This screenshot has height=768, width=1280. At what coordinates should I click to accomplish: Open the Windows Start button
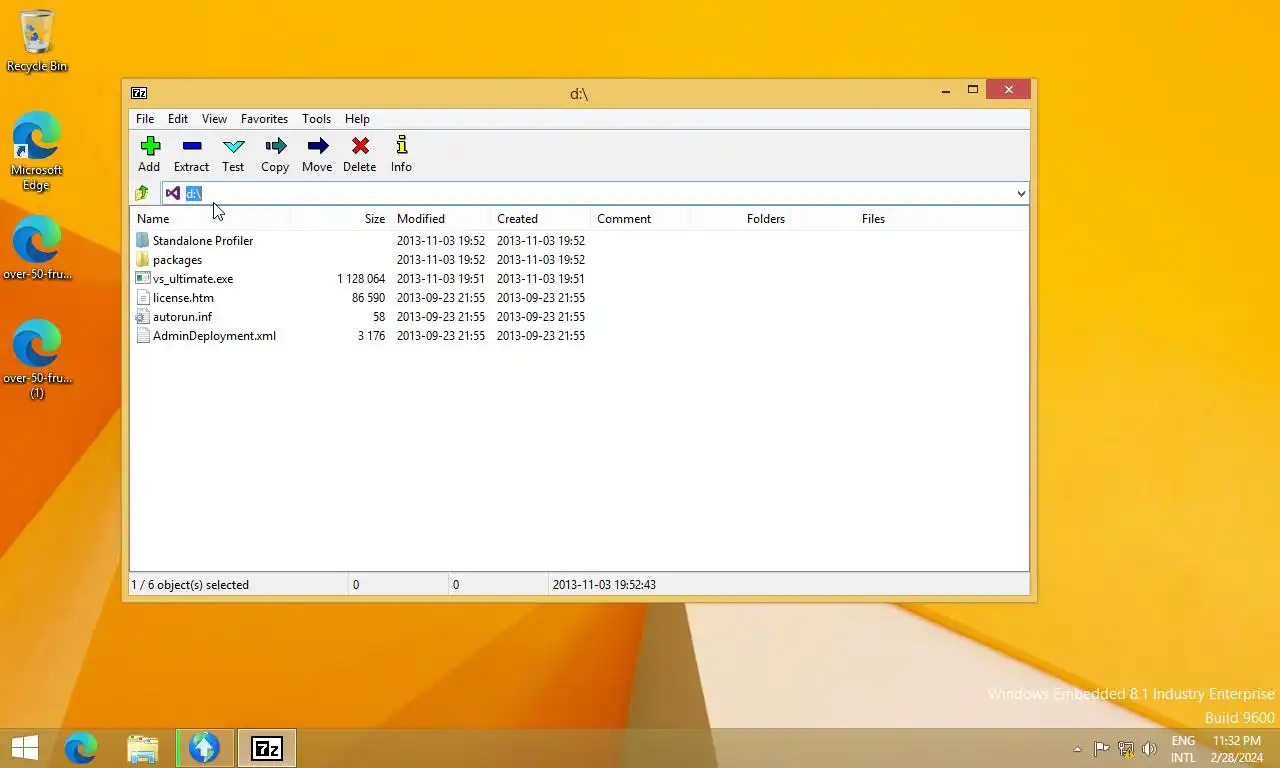point(25,748)
